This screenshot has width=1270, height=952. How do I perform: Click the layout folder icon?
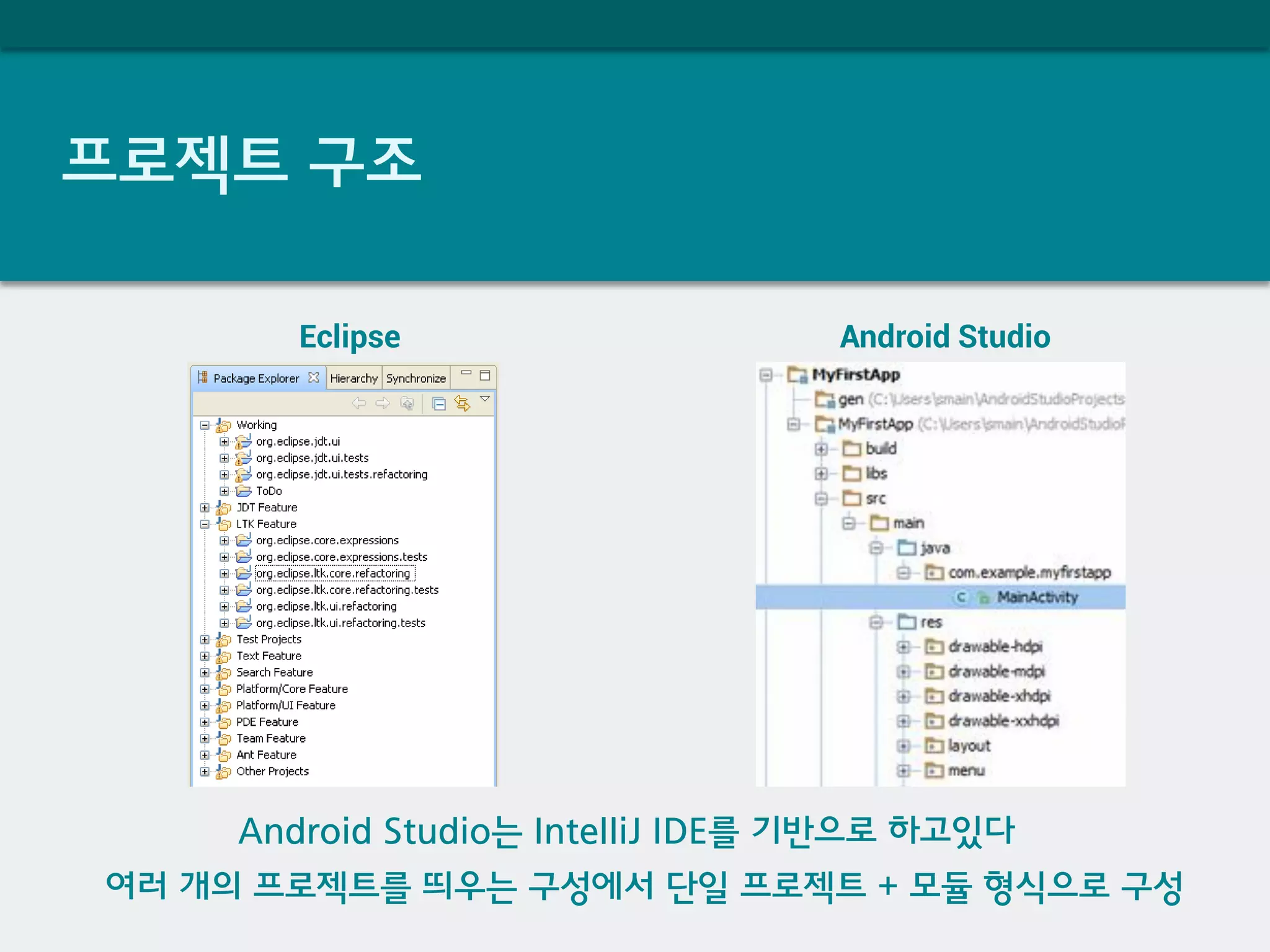pyautogui.click(x=934, y=746)
